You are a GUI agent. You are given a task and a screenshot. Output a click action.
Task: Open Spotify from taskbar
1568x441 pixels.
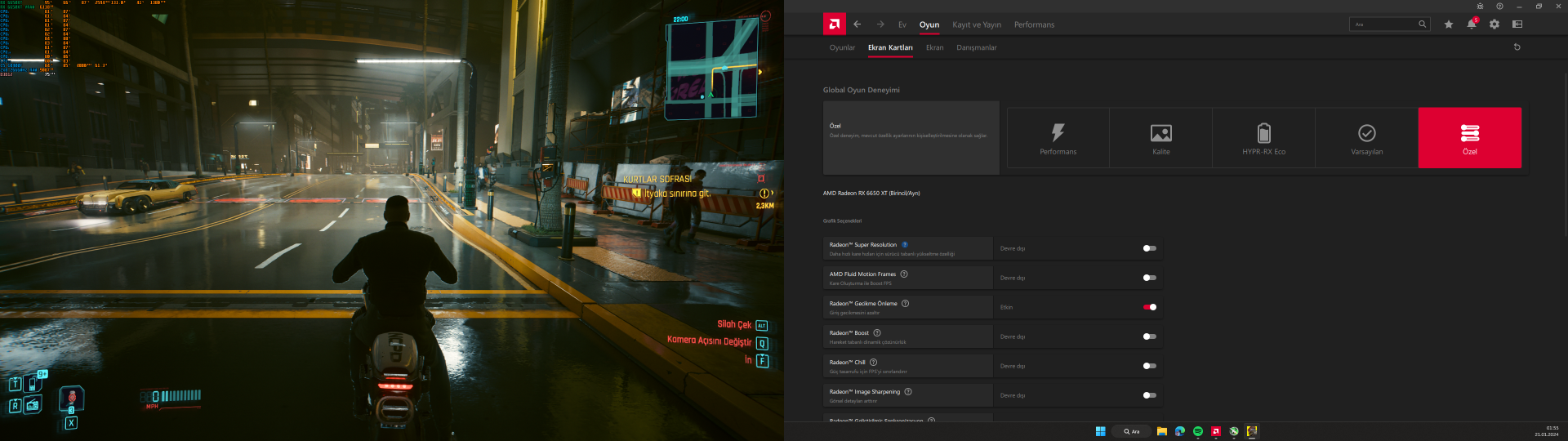(x=1198, y=431)
